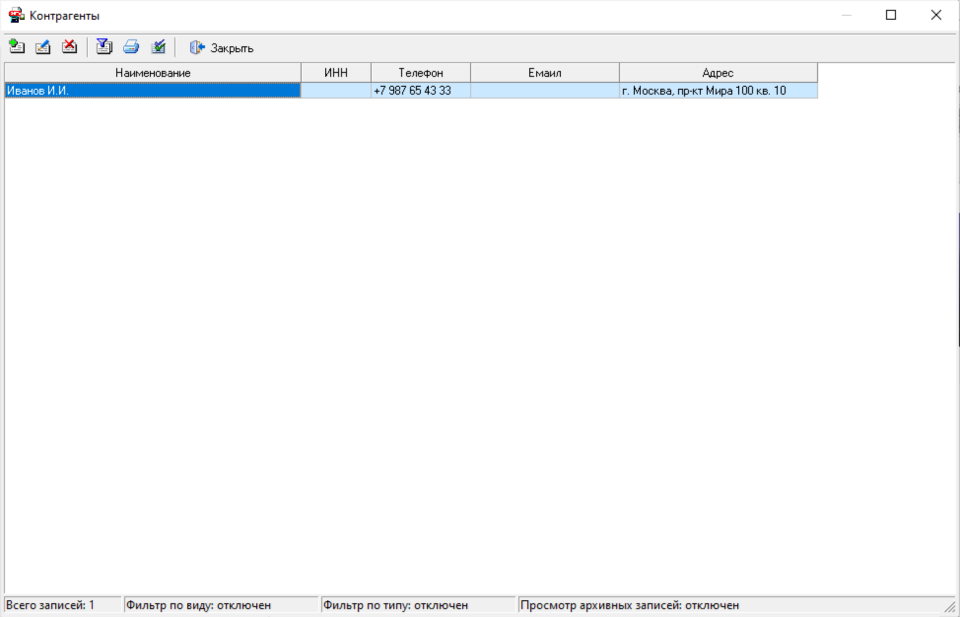Print the contractors list
This screenshot has width=960, height=617.
point(131,47)
